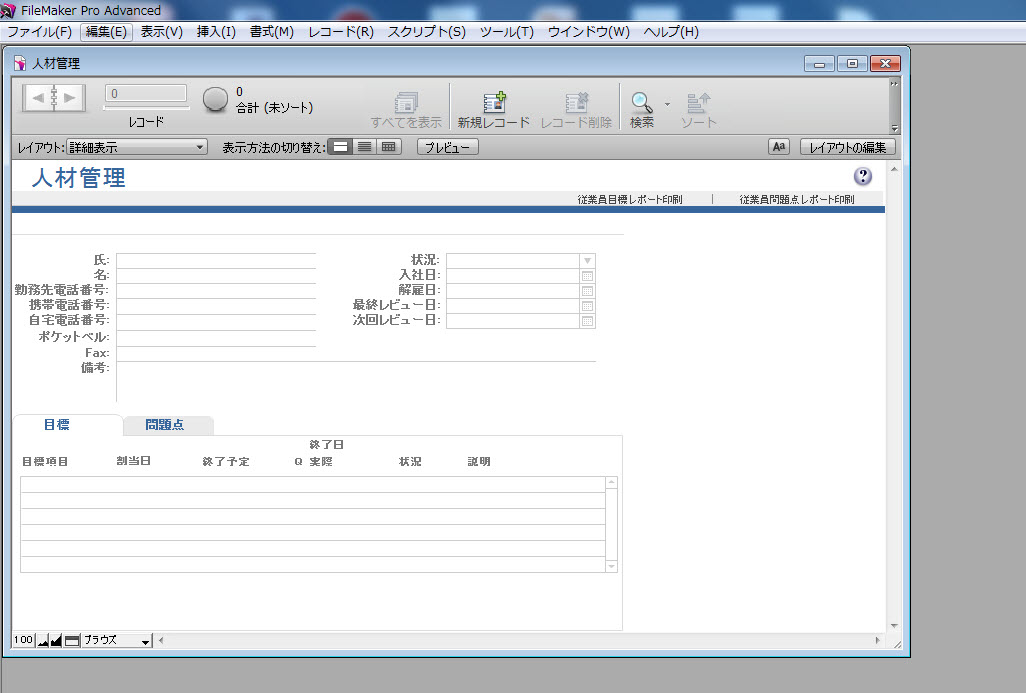Toggle the Aa formatting bar button

point(779,147)
